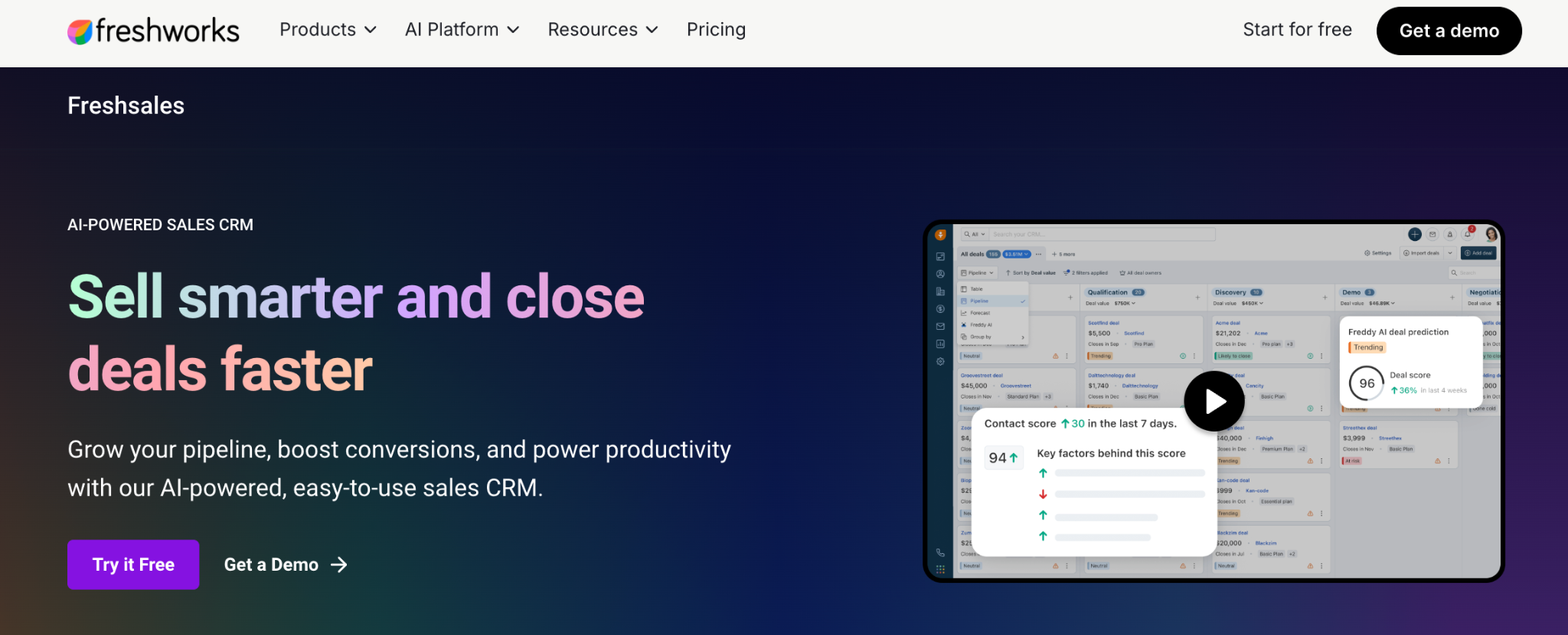Image resolution: width=1568 pixels, height=635 pixels.
Task: Click Start for free
Action: (x=1297, y=30)
